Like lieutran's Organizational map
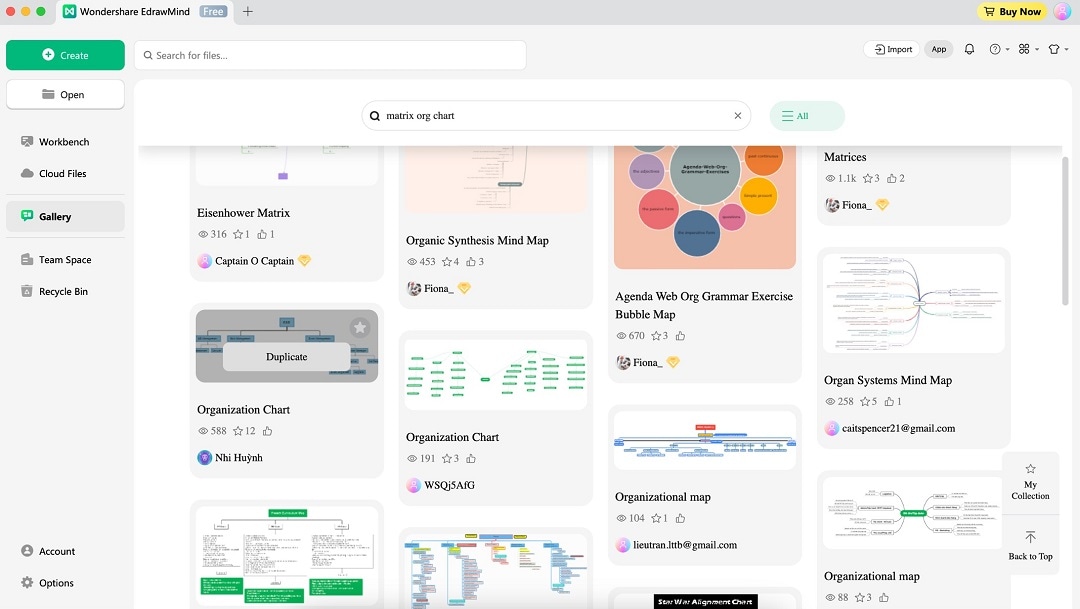Viewport: 1080px width, 609px height. (x=681, y=519)
